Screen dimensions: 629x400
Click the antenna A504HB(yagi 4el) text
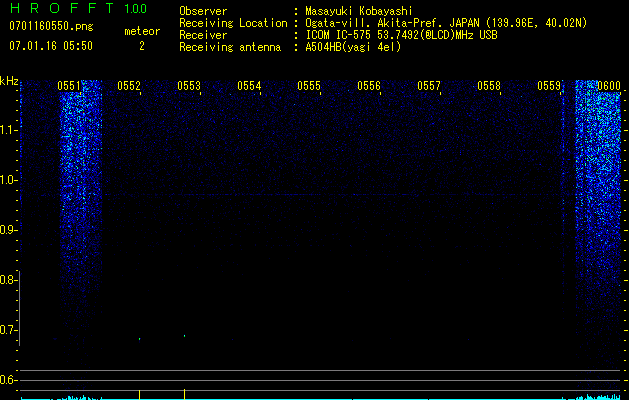tap(353, 47)
